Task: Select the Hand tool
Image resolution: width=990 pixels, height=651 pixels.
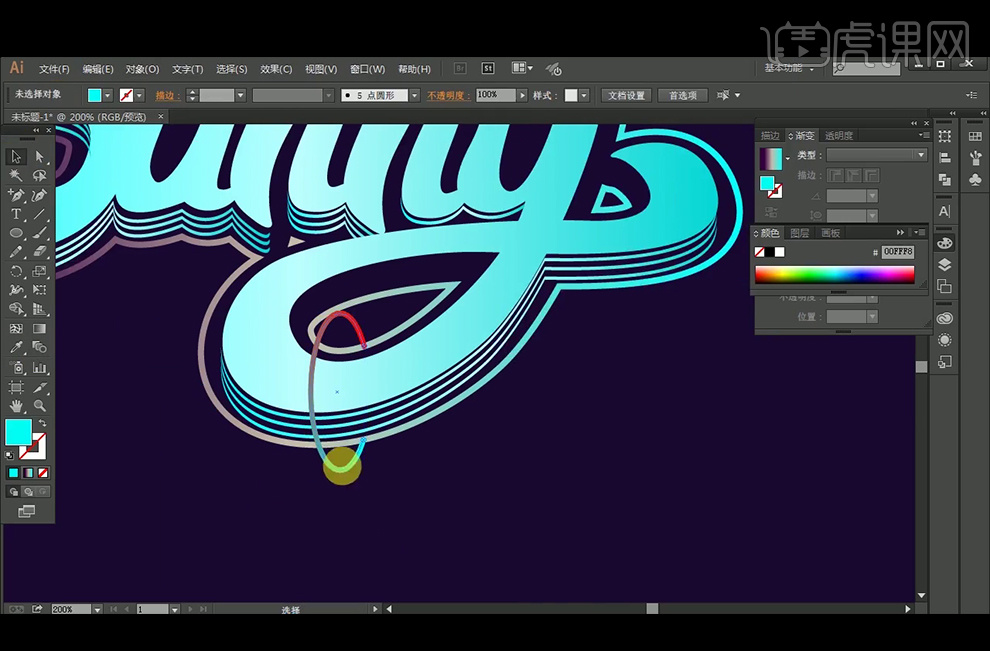Action: coord(16,406)
